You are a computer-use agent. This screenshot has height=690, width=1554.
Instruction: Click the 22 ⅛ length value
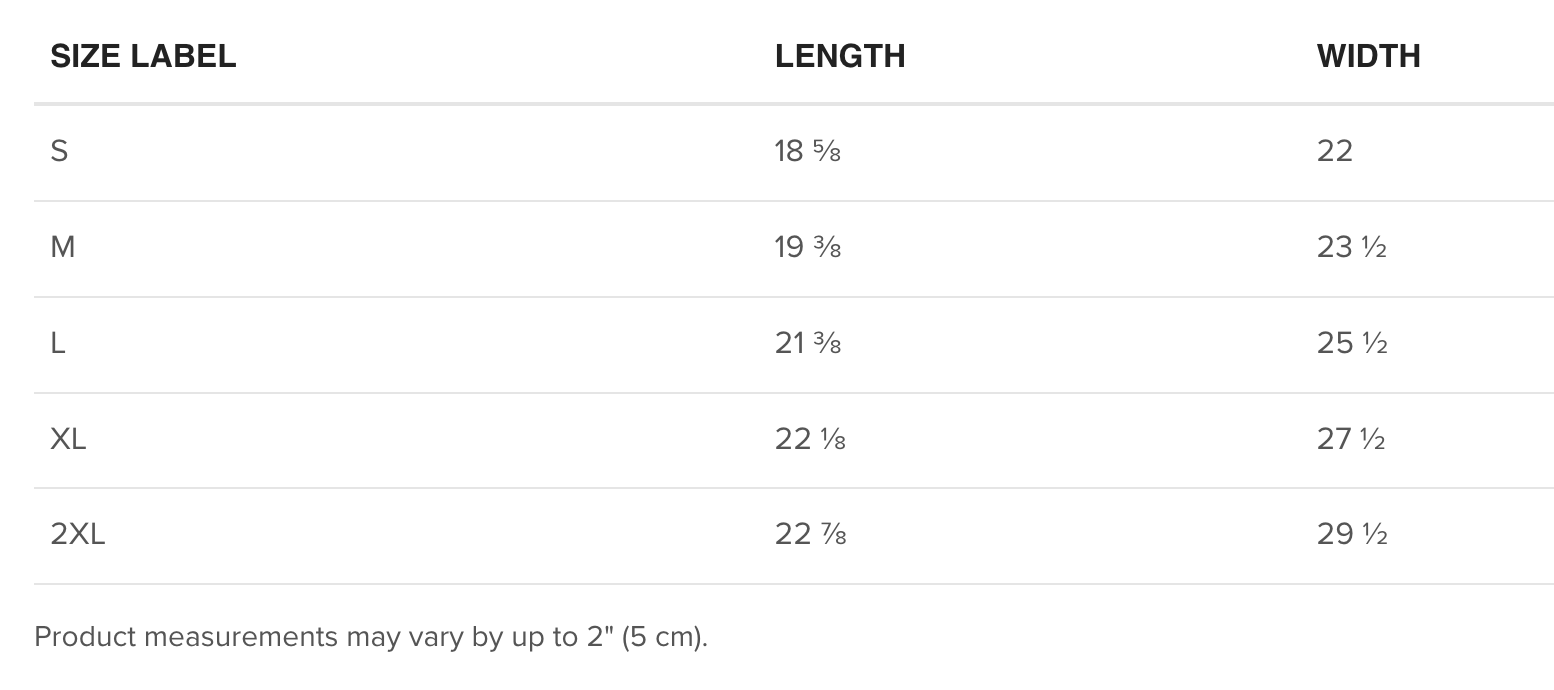point(810,439)
